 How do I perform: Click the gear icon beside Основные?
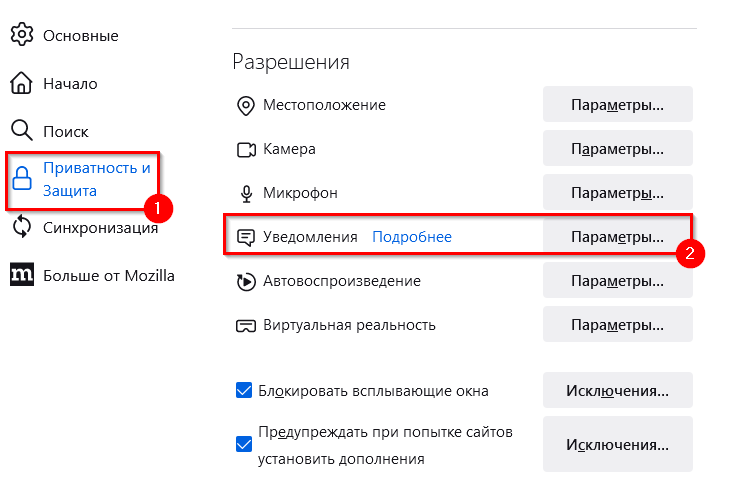(22, 35)
